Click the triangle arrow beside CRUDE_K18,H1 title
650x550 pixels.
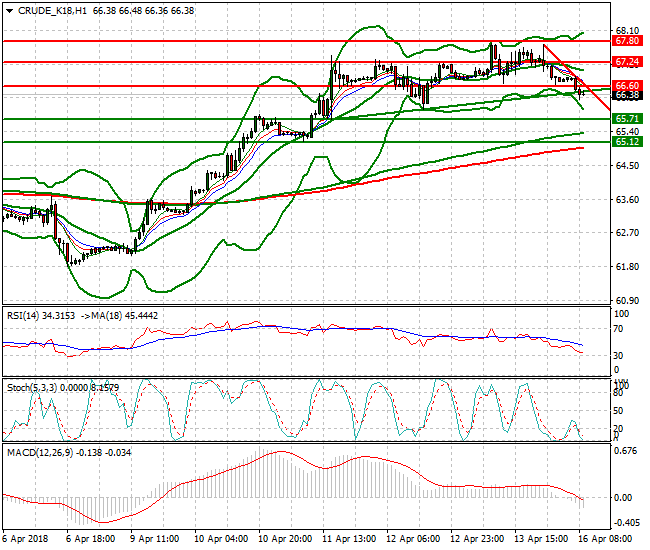click(x=10, y=11)
